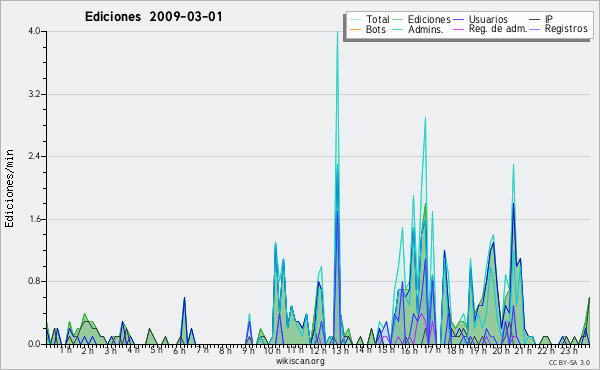This screenshot has height=370, width=600.
Task: Click the 0.0 y-axis value
Action: 34,344
